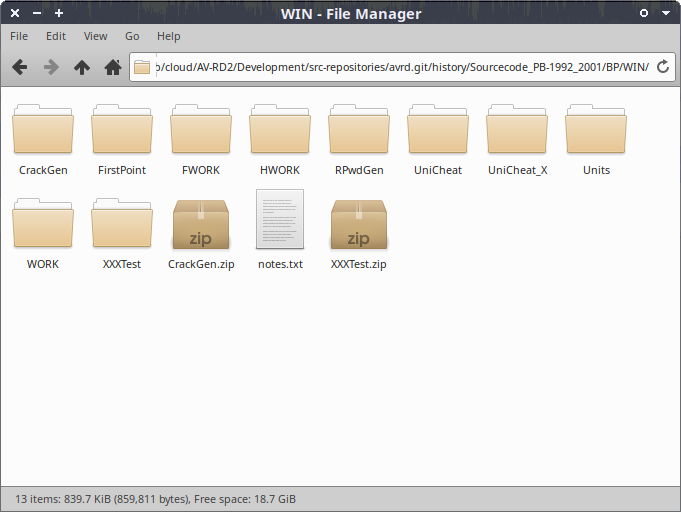Open the File menu
Image resolution: width=681 pixels, height=512 pixels.
pyautogui.click(x=19, y=36)
